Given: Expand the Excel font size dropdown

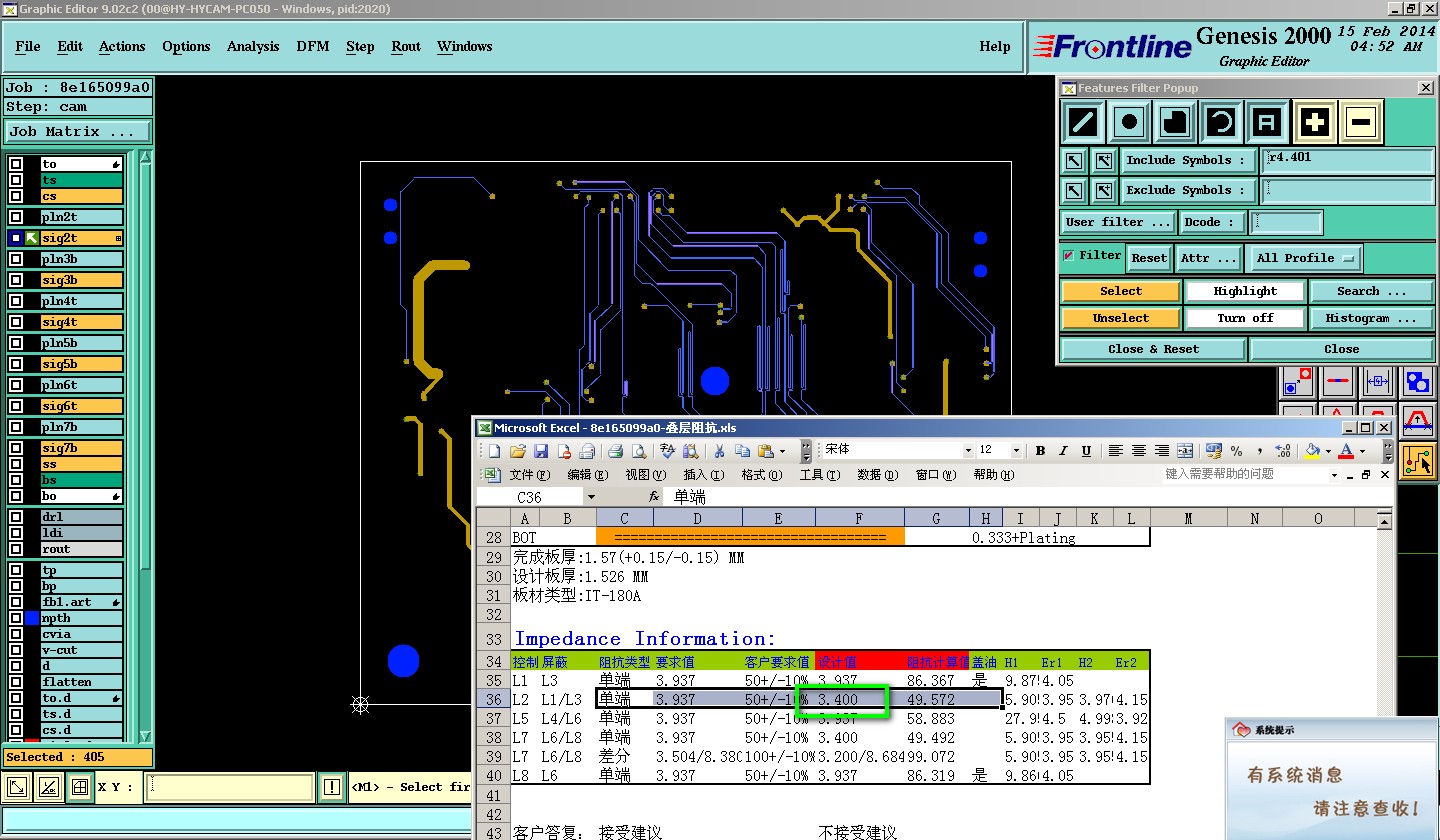Looking at the screenshot, I should pos(1016,451).
